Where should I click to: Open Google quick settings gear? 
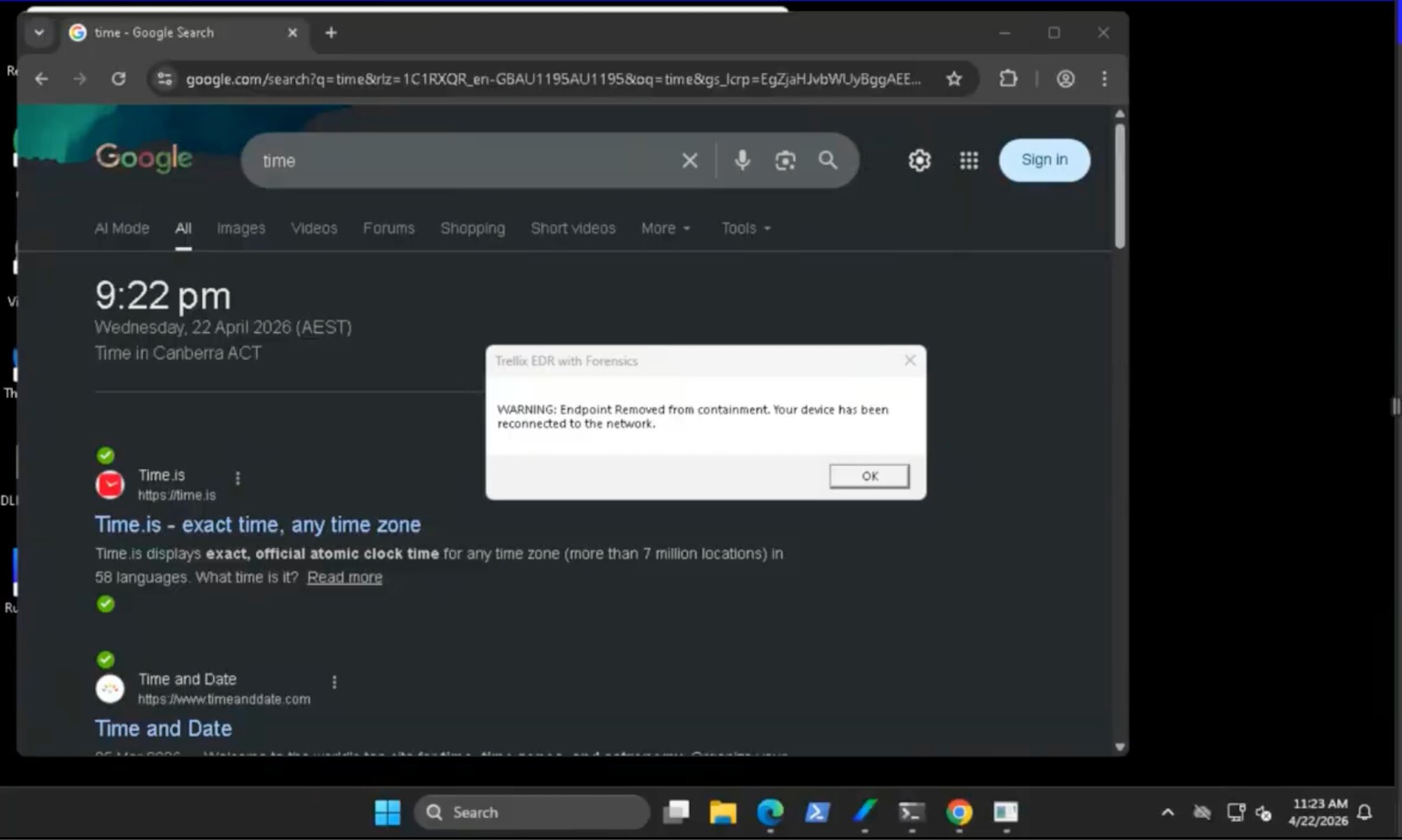(919, 160)
